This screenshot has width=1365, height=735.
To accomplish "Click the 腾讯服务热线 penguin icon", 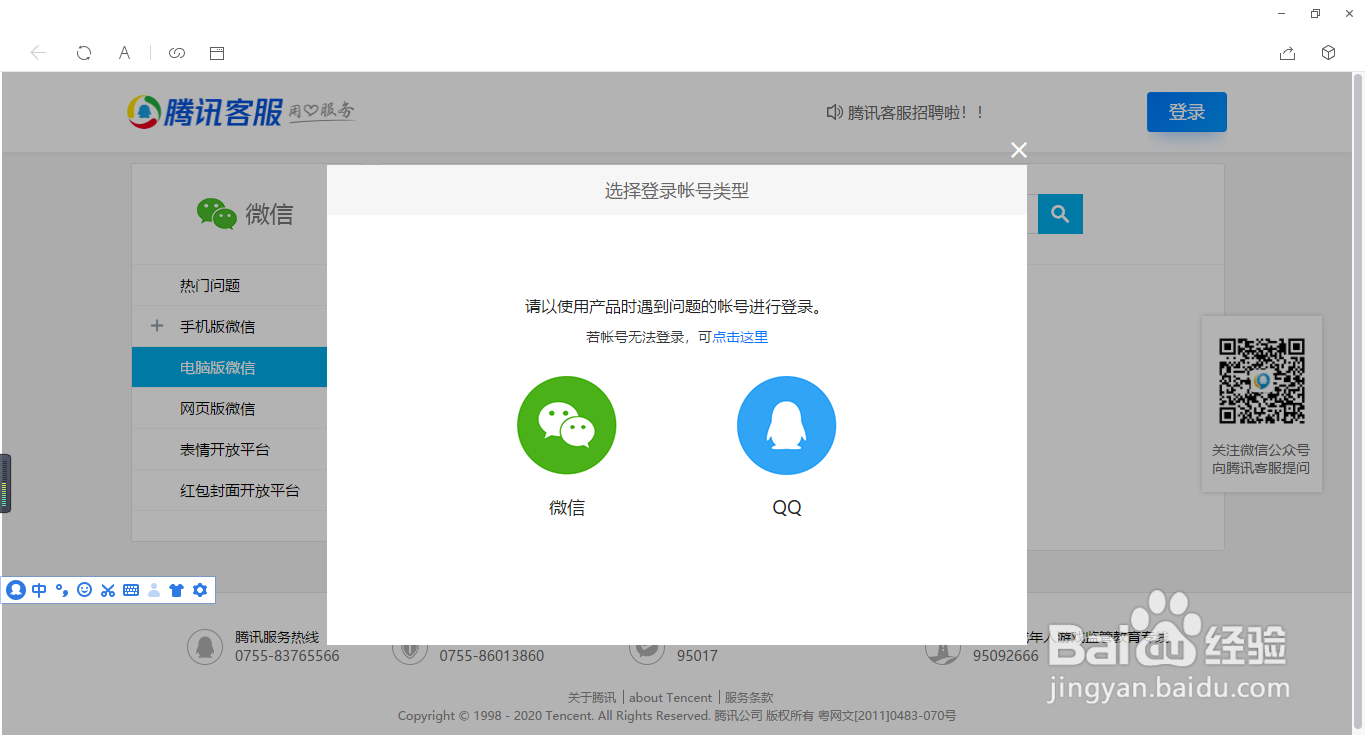I will (x=205, y=647).
